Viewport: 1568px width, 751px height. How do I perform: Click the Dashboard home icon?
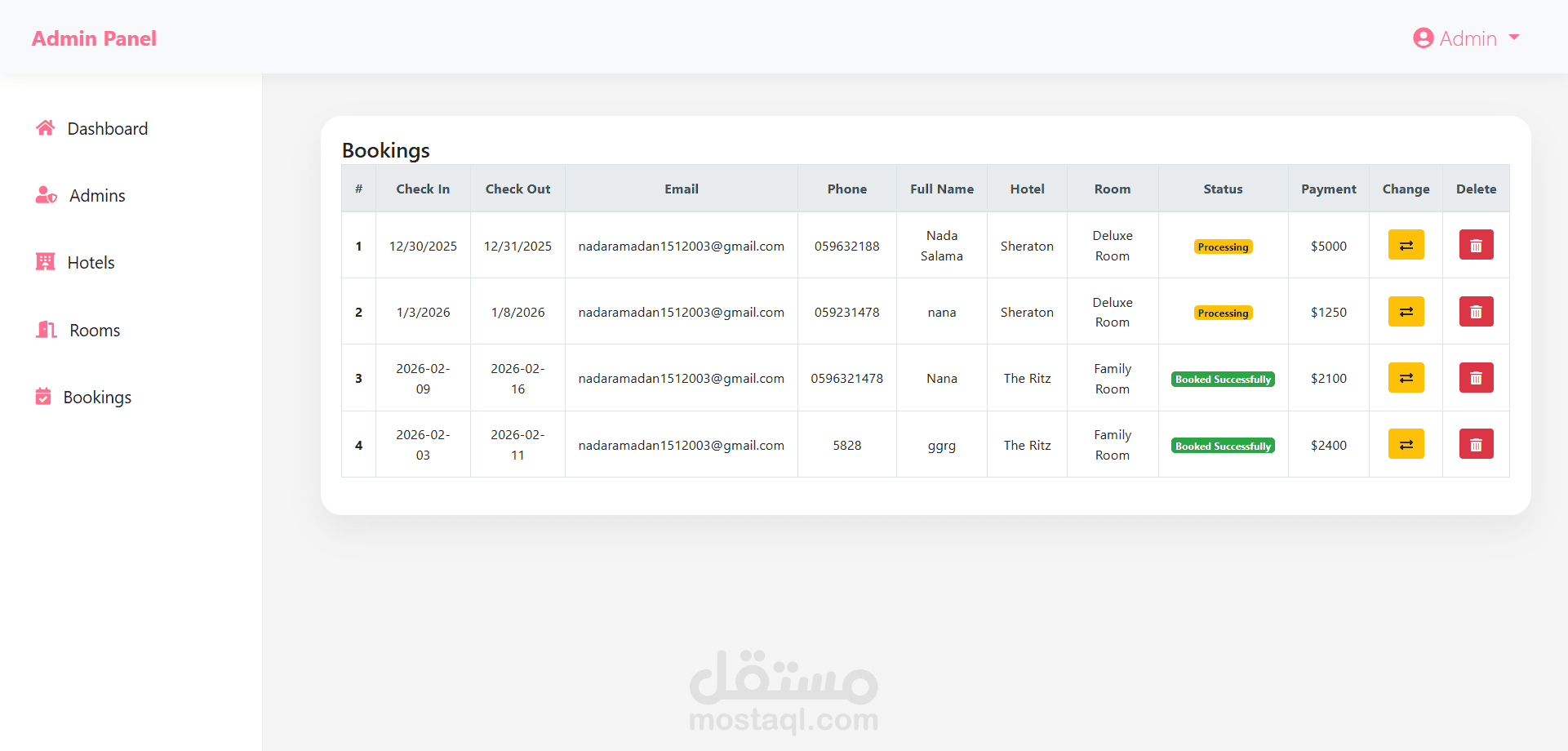pyautogui.click(x=46, y=128)
